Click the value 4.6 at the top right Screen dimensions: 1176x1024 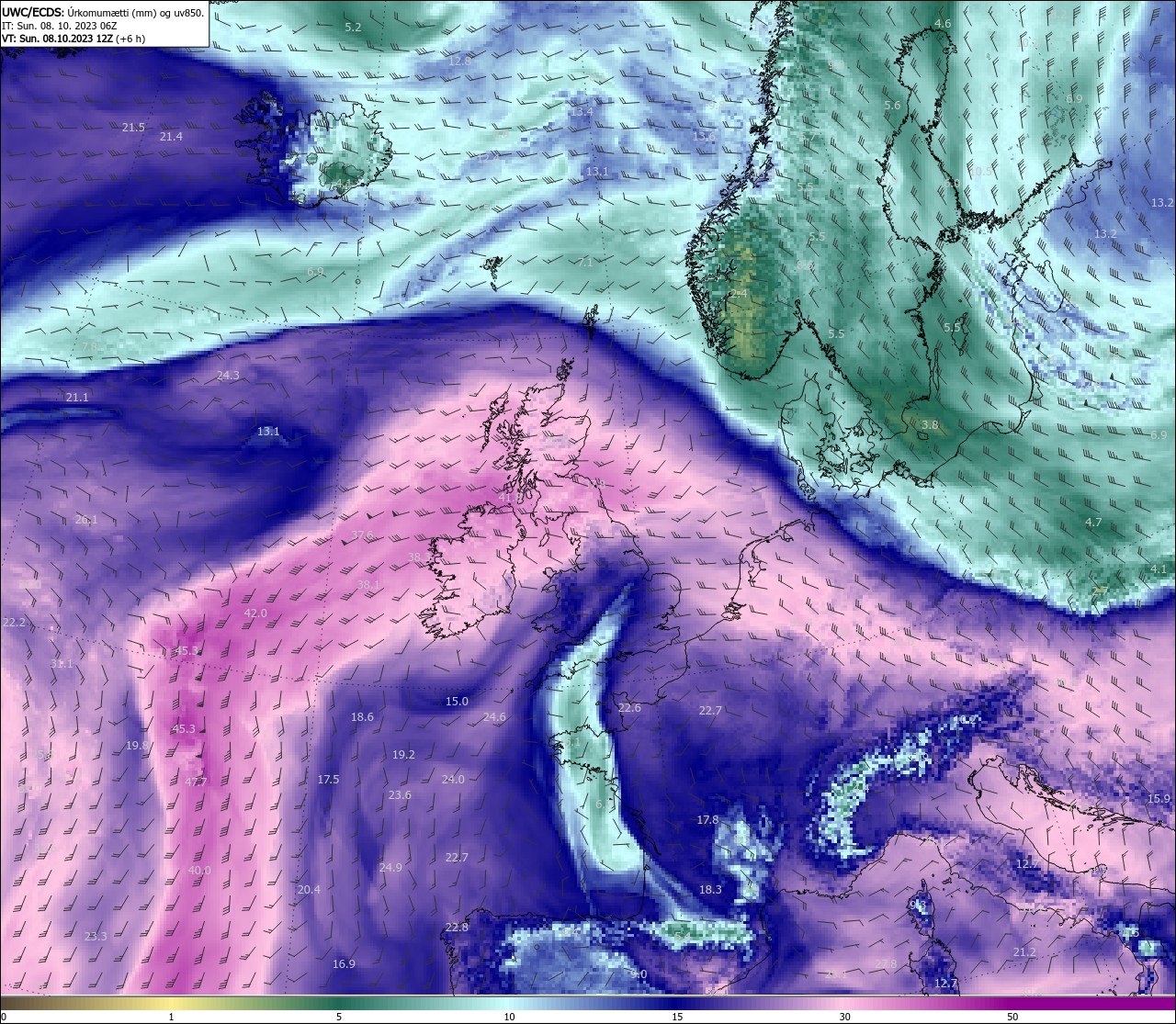(943, 23)
